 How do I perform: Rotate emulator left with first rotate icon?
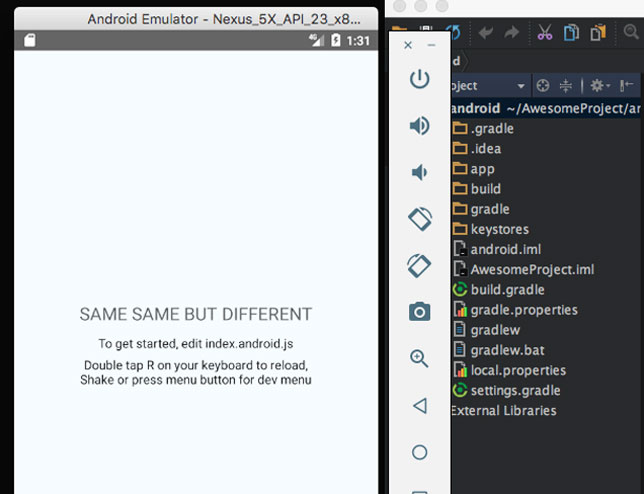420,219
